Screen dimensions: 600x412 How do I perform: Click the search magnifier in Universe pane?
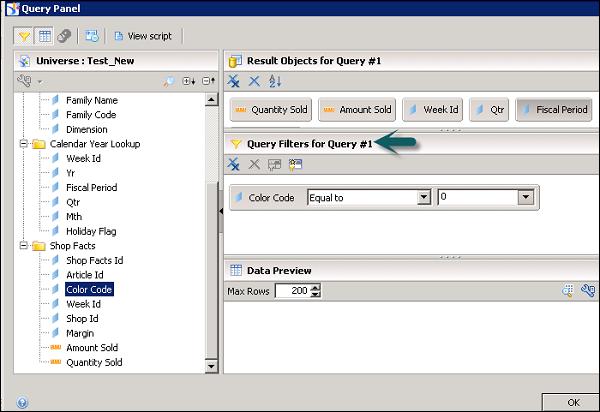coord(169,81)
